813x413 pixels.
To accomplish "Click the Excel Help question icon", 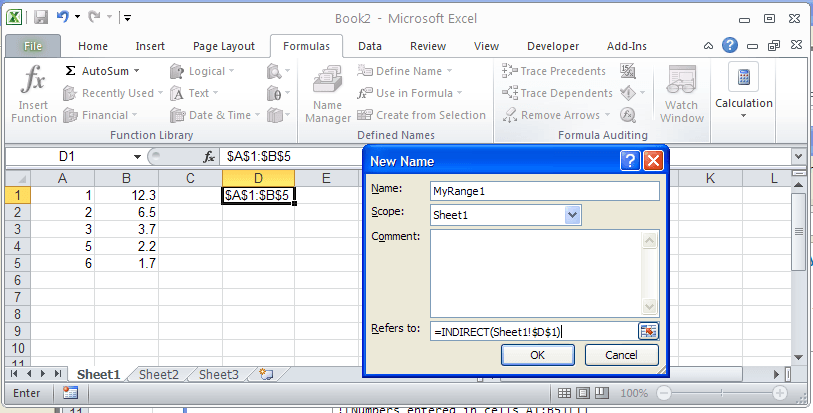I will point(730,46).
